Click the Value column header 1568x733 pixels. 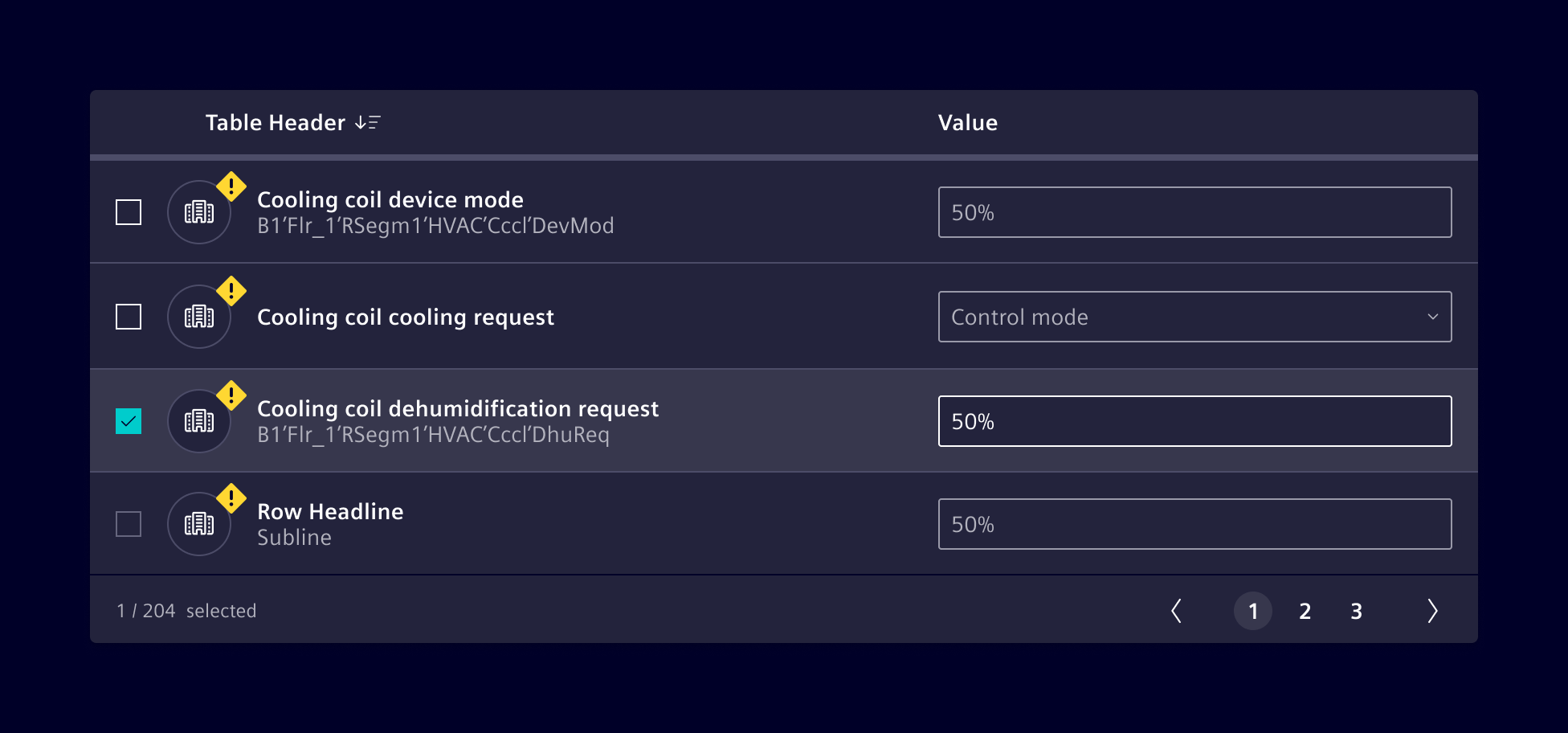point(968,122)
